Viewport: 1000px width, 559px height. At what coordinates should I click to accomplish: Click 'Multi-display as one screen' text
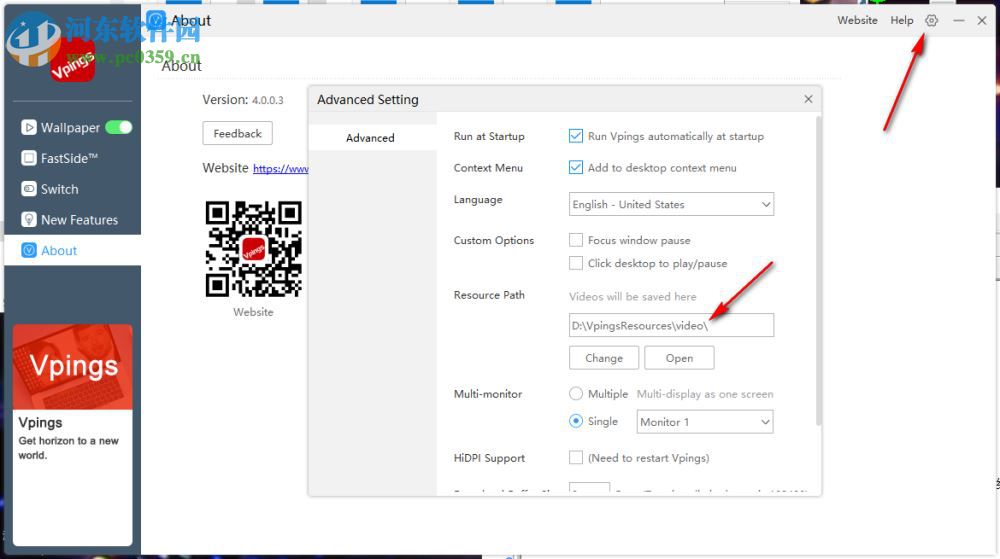(705, 394)
